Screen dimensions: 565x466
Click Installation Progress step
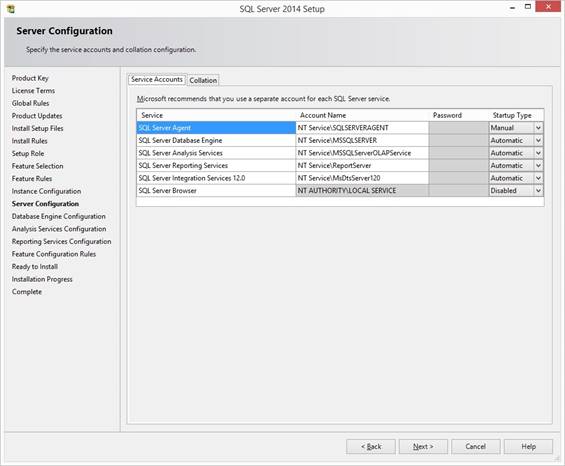(x=42, y=279)
